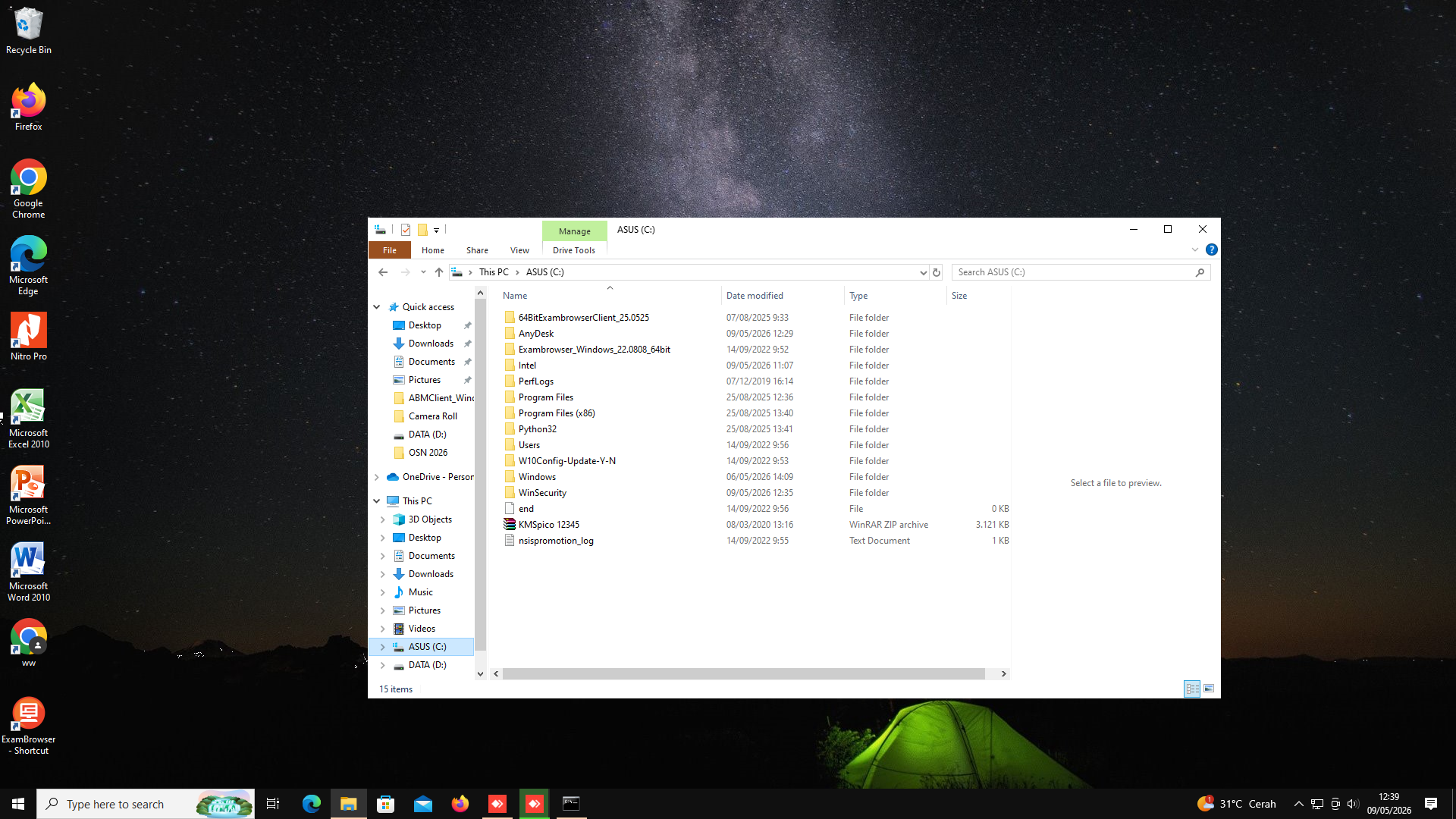
Task: Open Task View on the taskbar
Action: [x=273, y=804]
